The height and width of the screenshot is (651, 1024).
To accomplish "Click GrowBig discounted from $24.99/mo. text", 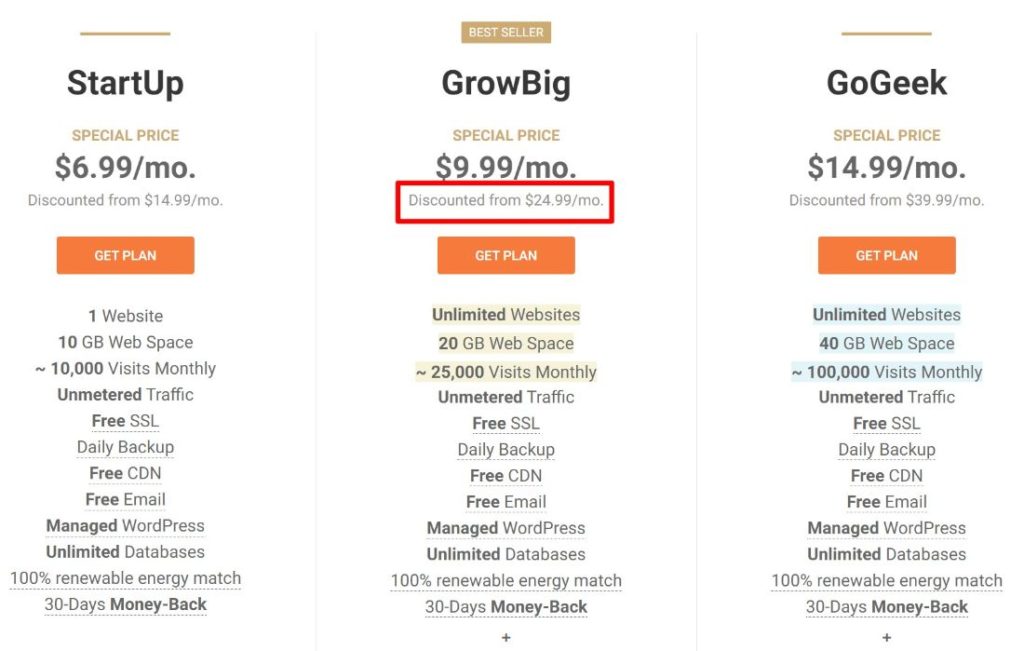I will coord(505,200).
